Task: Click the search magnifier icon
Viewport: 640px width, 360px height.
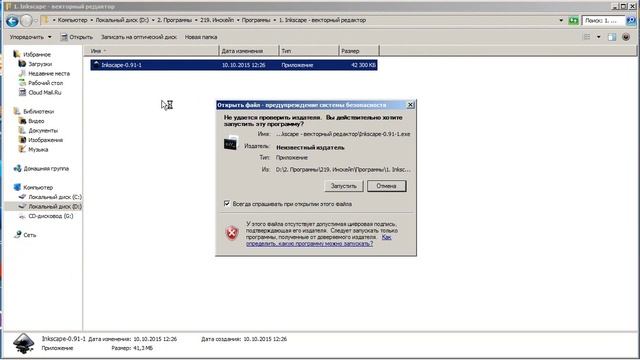Action: click(631, 20)
